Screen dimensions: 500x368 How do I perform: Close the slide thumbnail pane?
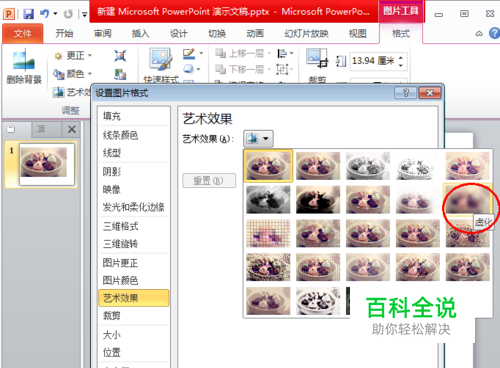(71, 129)
